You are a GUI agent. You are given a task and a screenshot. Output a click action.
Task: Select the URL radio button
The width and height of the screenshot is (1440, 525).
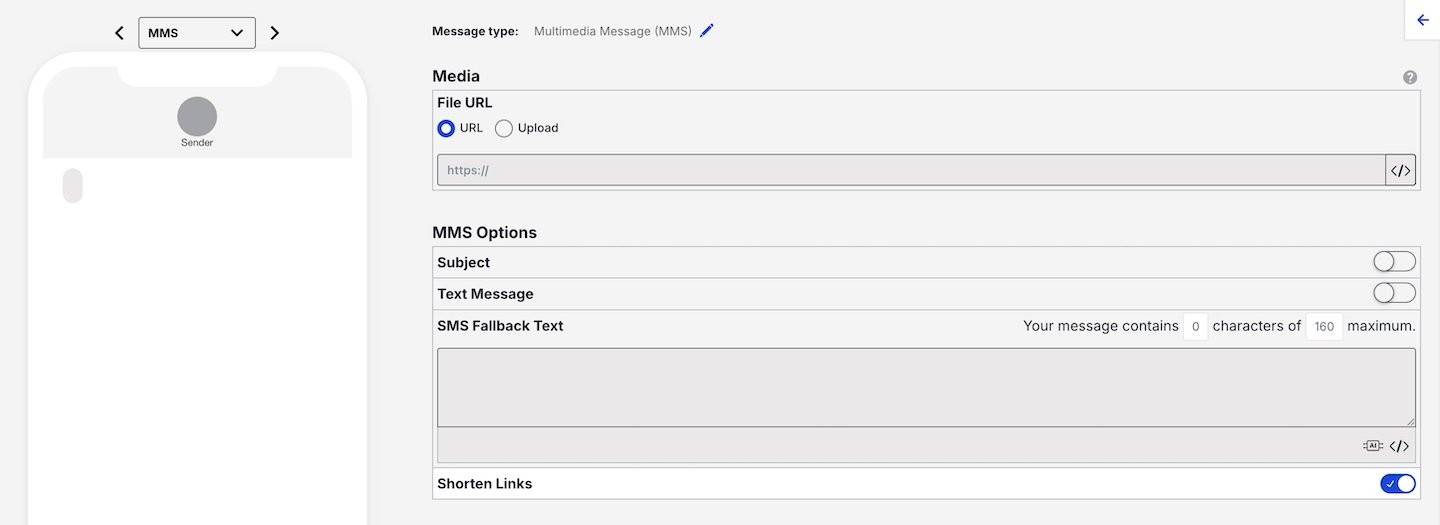click(x=446, y=128)
